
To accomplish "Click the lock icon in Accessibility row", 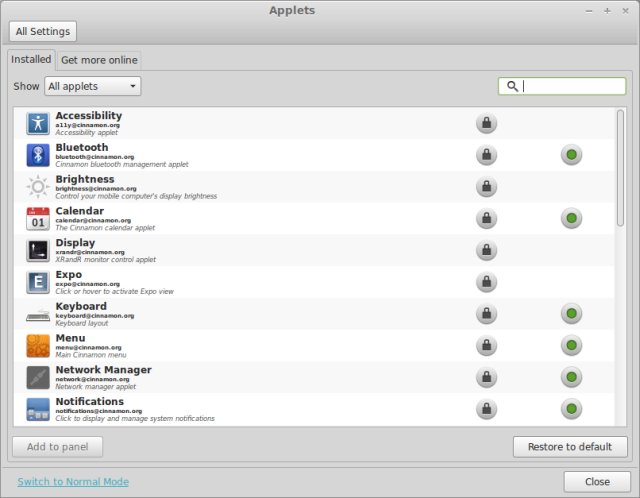I will (487, 123).
